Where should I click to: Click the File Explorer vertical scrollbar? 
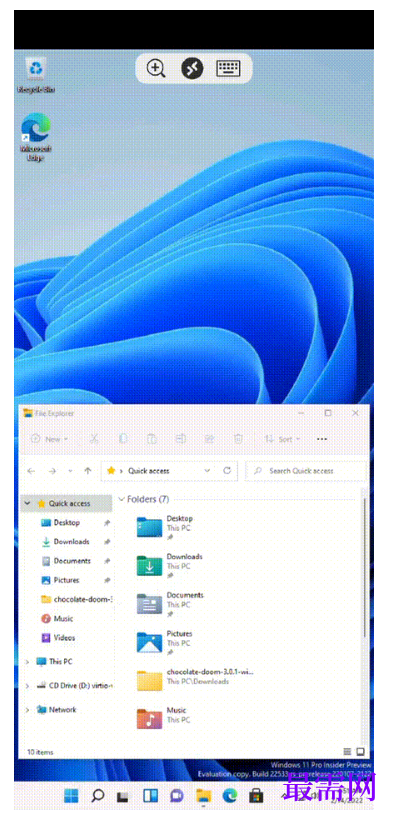[364, 567]
